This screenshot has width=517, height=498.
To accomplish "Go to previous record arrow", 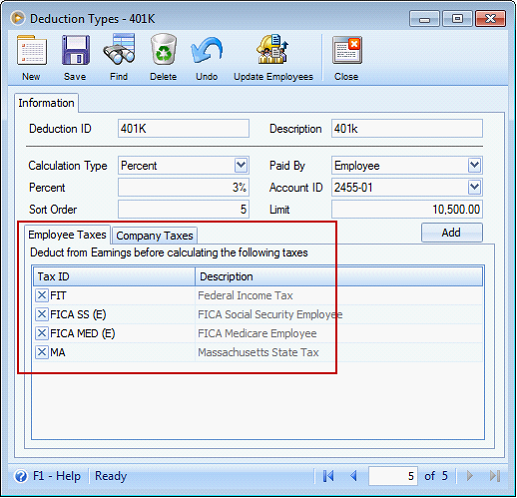I will tap(354, 476).
